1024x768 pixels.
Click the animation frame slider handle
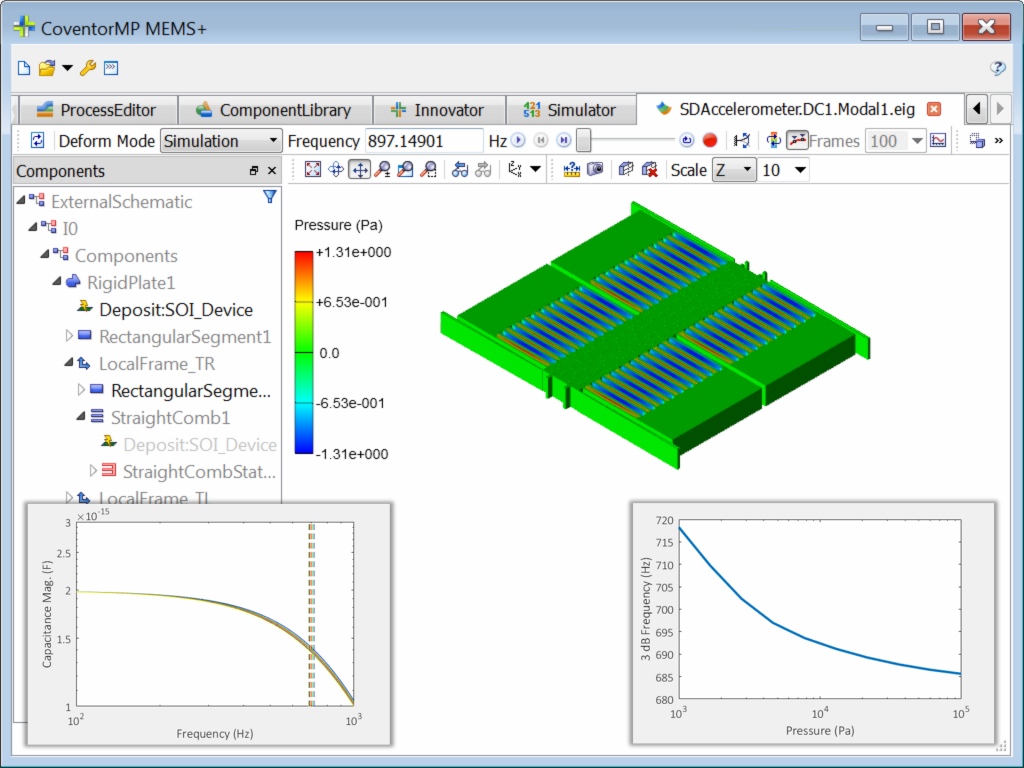(x=584, y=140)
